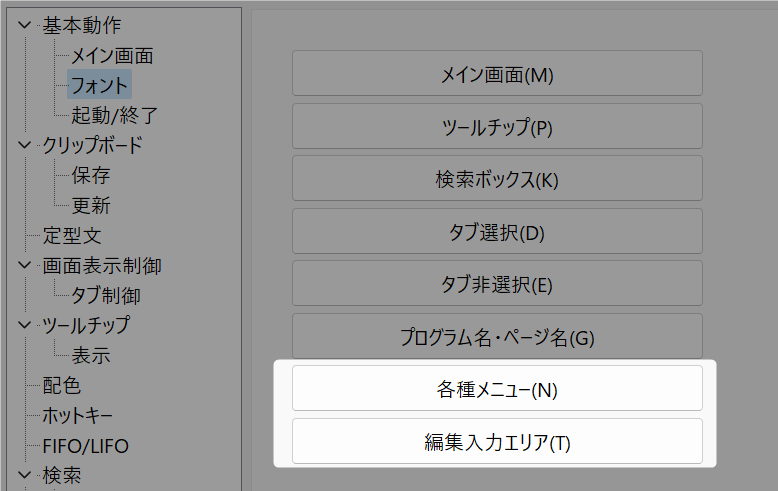
Task: Go to the 更新 tree item
Action: click(x=91, y=206)
